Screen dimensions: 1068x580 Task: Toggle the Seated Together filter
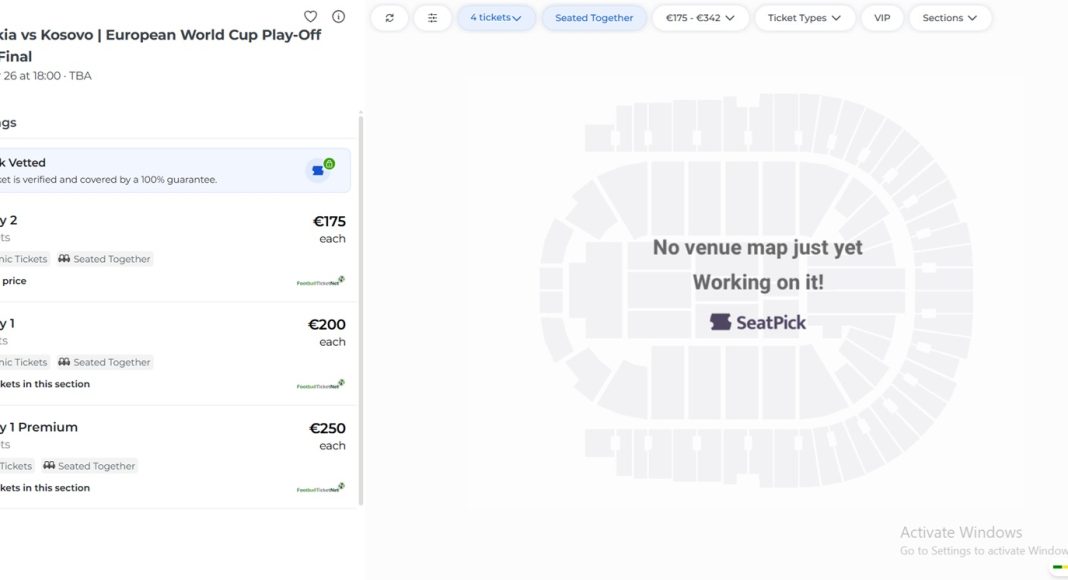tap(594, 18)
